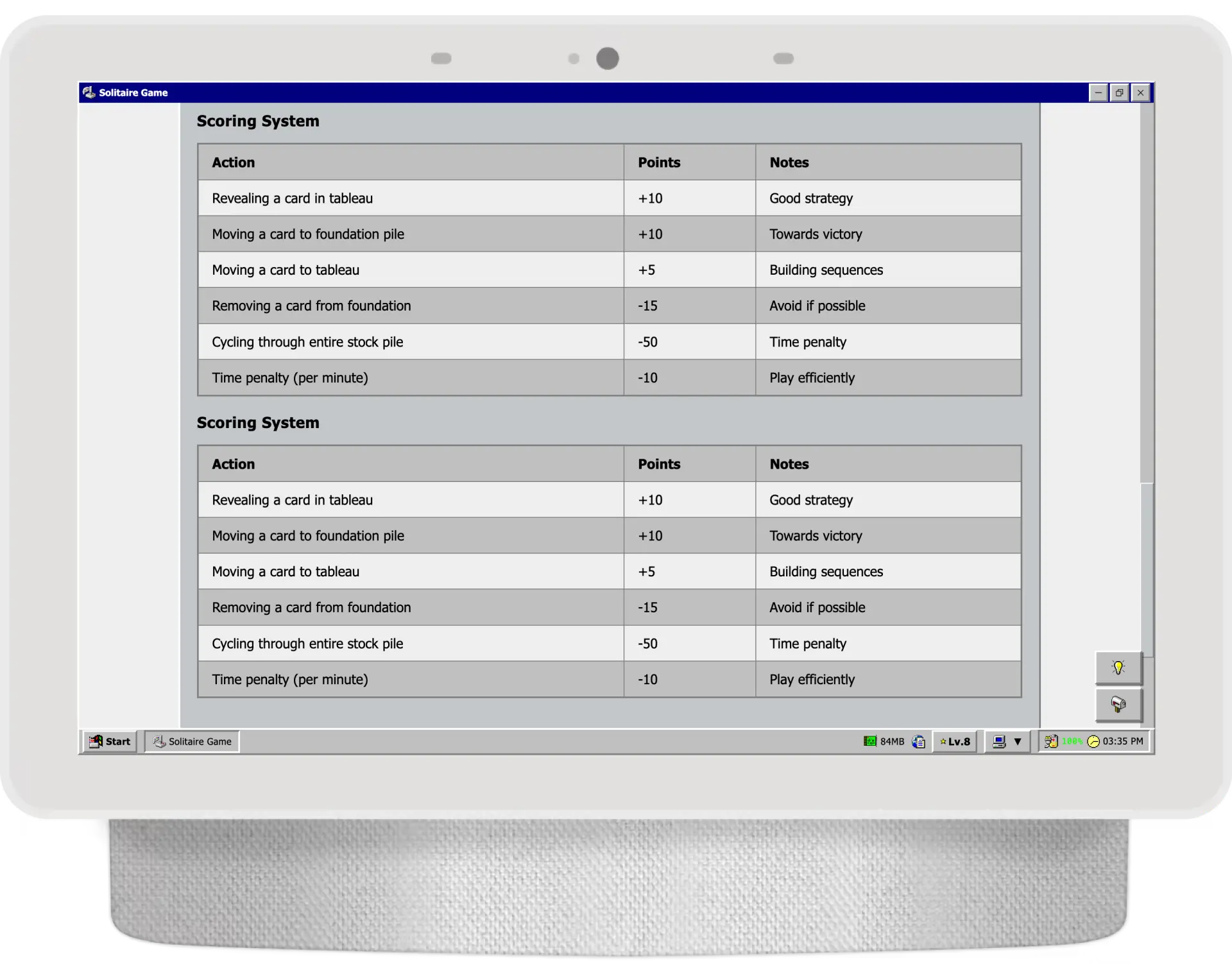Click the Lv.8 level button
This screenshot has width=1232, height=964.
pos(955,741)
